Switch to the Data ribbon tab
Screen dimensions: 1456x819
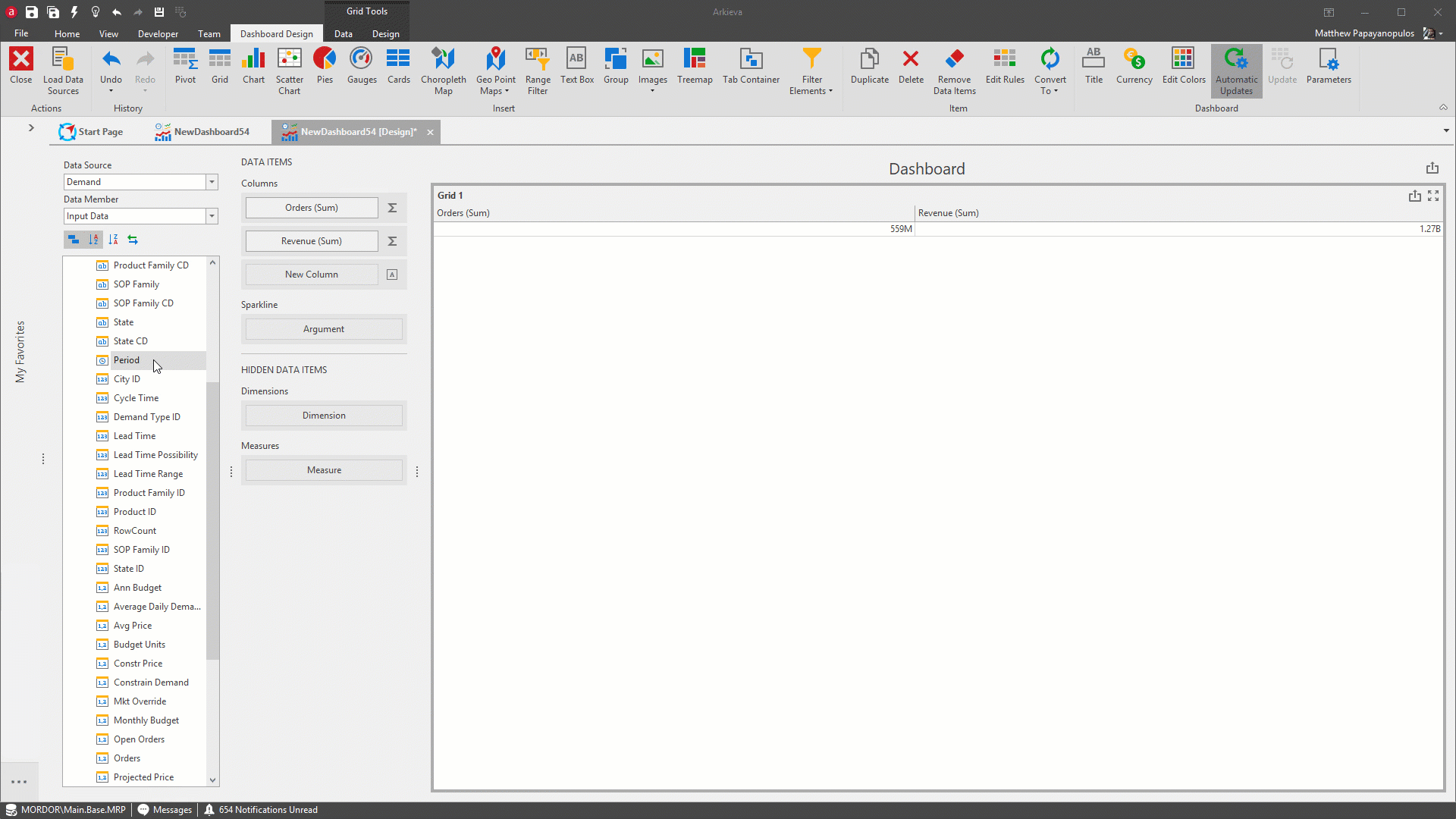(x=343, y=33)
